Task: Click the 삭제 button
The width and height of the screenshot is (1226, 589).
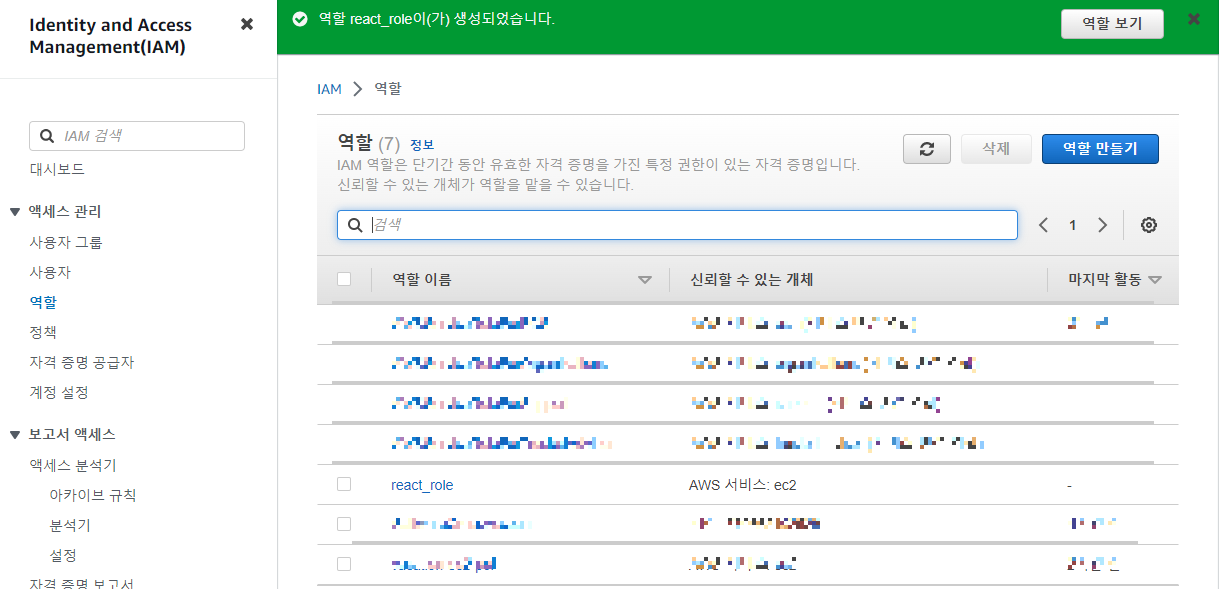Action: coord(996,149)
